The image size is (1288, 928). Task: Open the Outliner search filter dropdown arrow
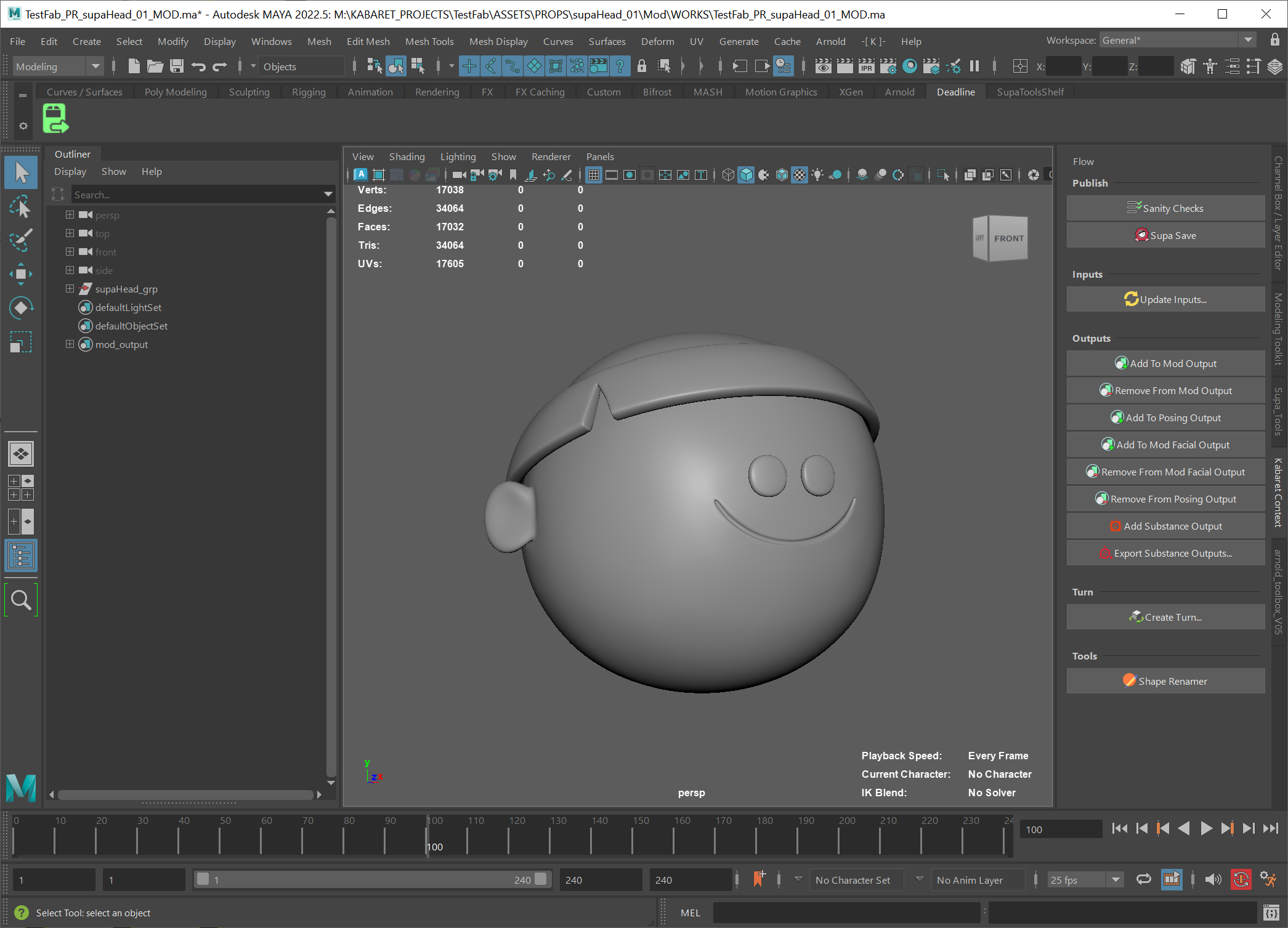click(x=328, y=195)
